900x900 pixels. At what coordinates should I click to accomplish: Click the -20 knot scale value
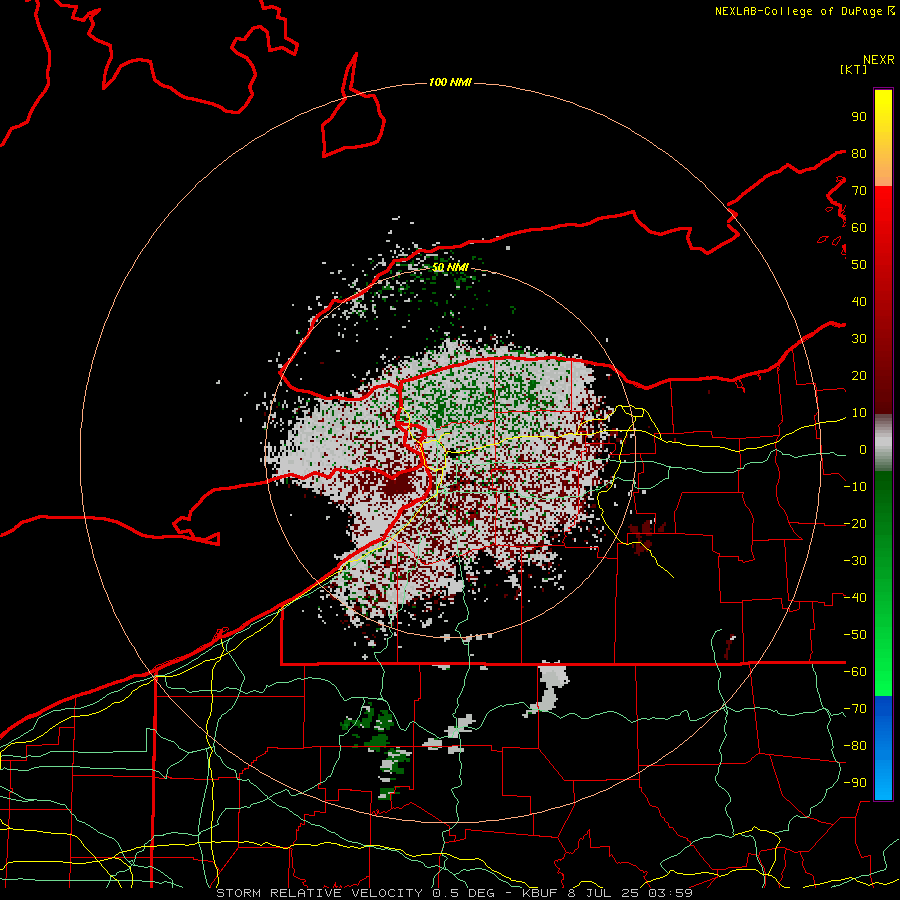point(855,523)
